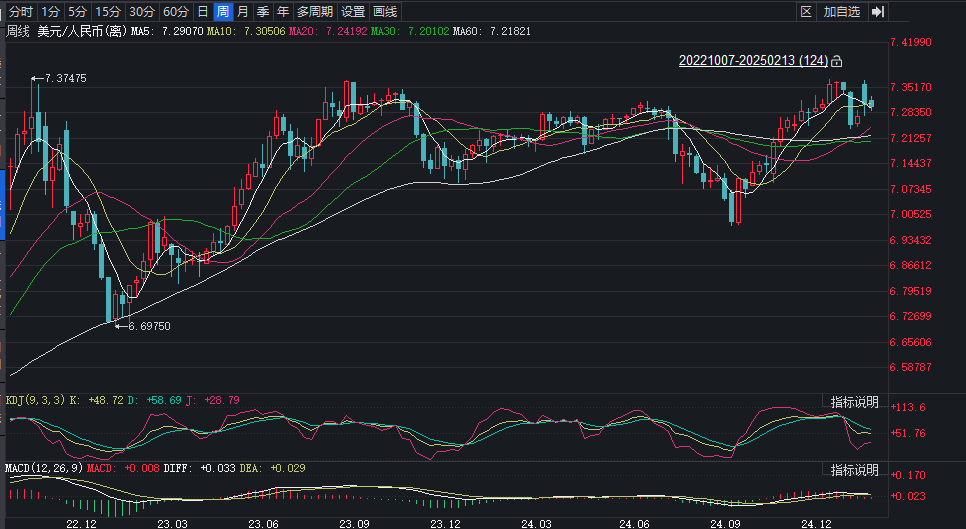Select the 年 yearly period tab
The image size is (966, 529).
coord(283,12)
